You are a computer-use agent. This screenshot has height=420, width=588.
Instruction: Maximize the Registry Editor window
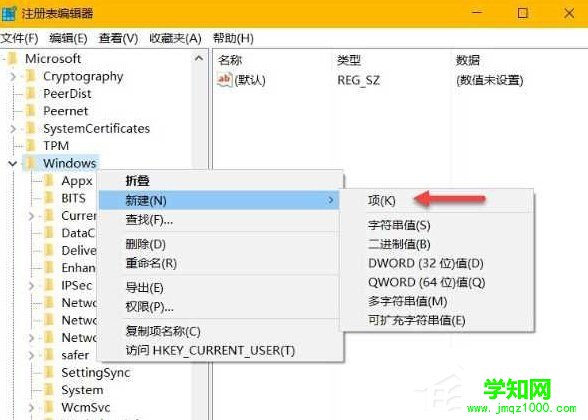(522, 13)
